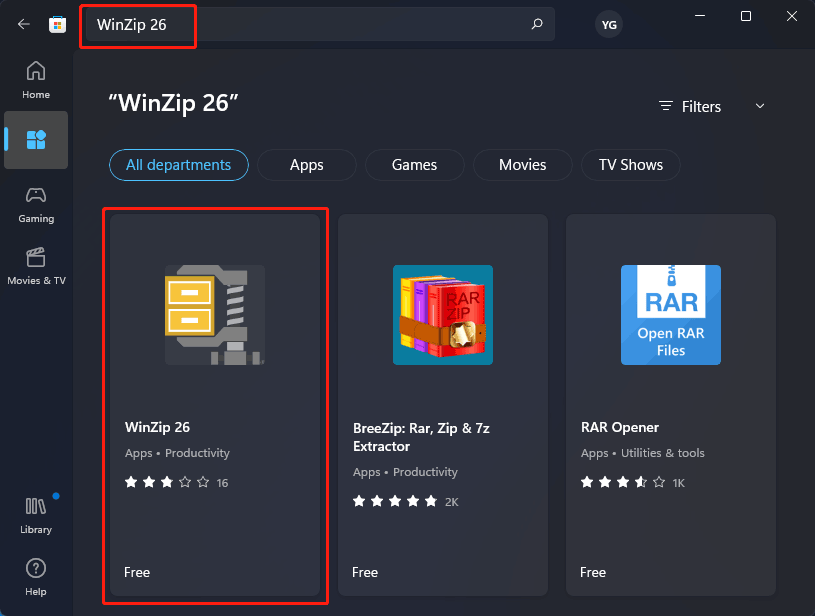Open the YG account avatar menu
Screen dimensions: 815x616
point(608,24)
